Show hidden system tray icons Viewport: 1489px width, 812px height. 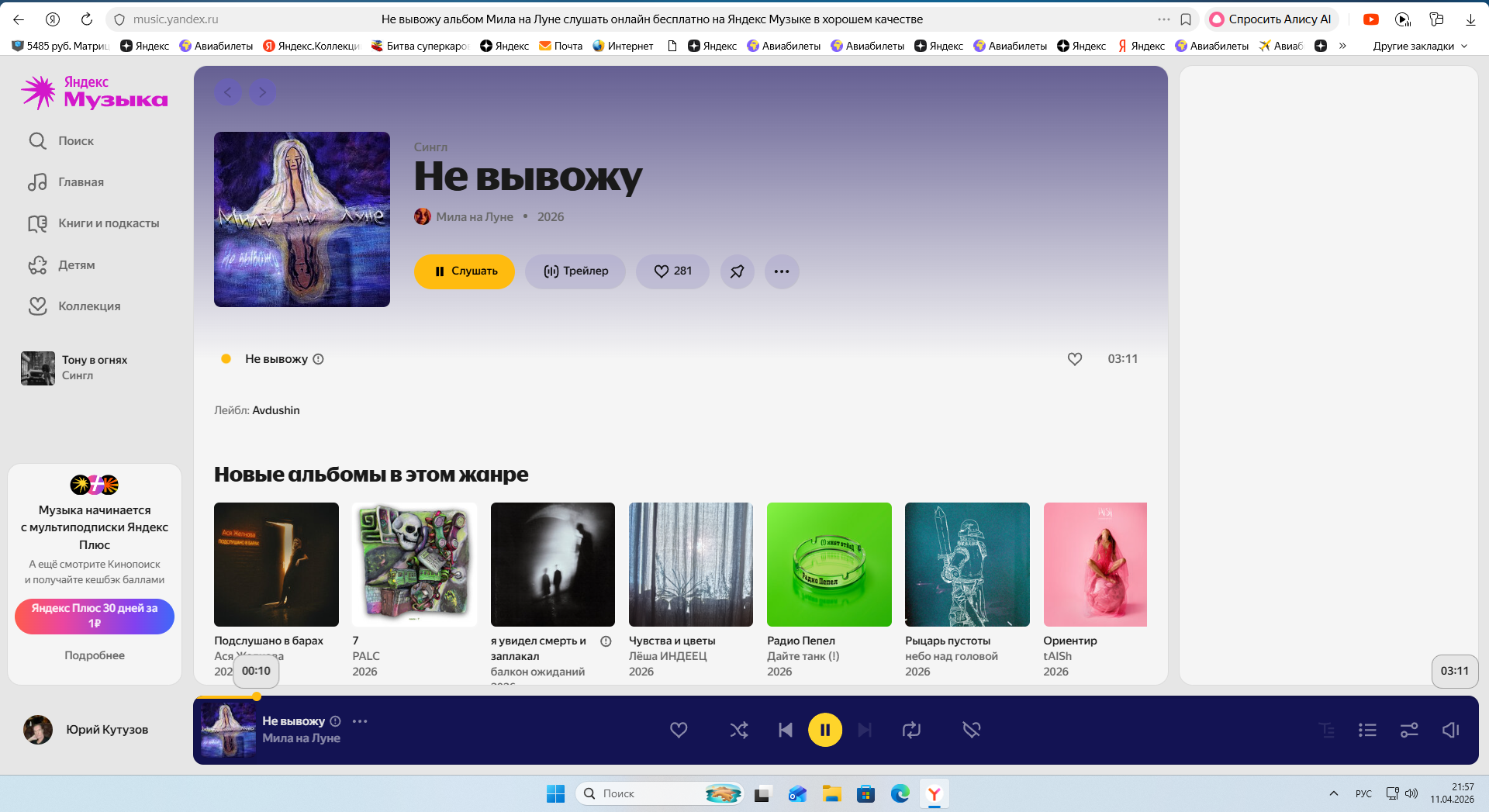(x=1334, y=793)
